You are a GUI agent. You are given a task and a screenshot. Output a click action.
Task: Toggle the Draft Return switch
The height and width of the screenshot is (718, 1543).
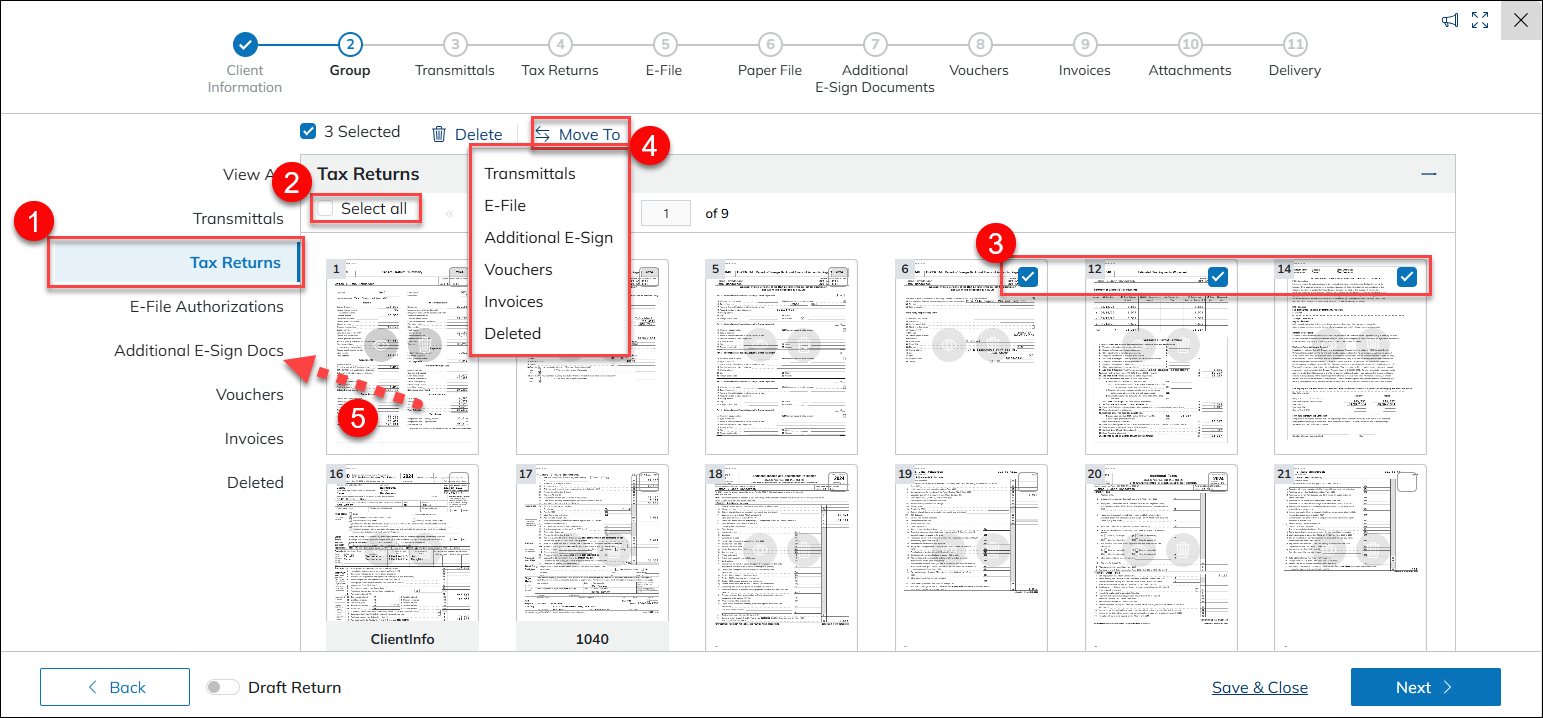coord(223,687)
